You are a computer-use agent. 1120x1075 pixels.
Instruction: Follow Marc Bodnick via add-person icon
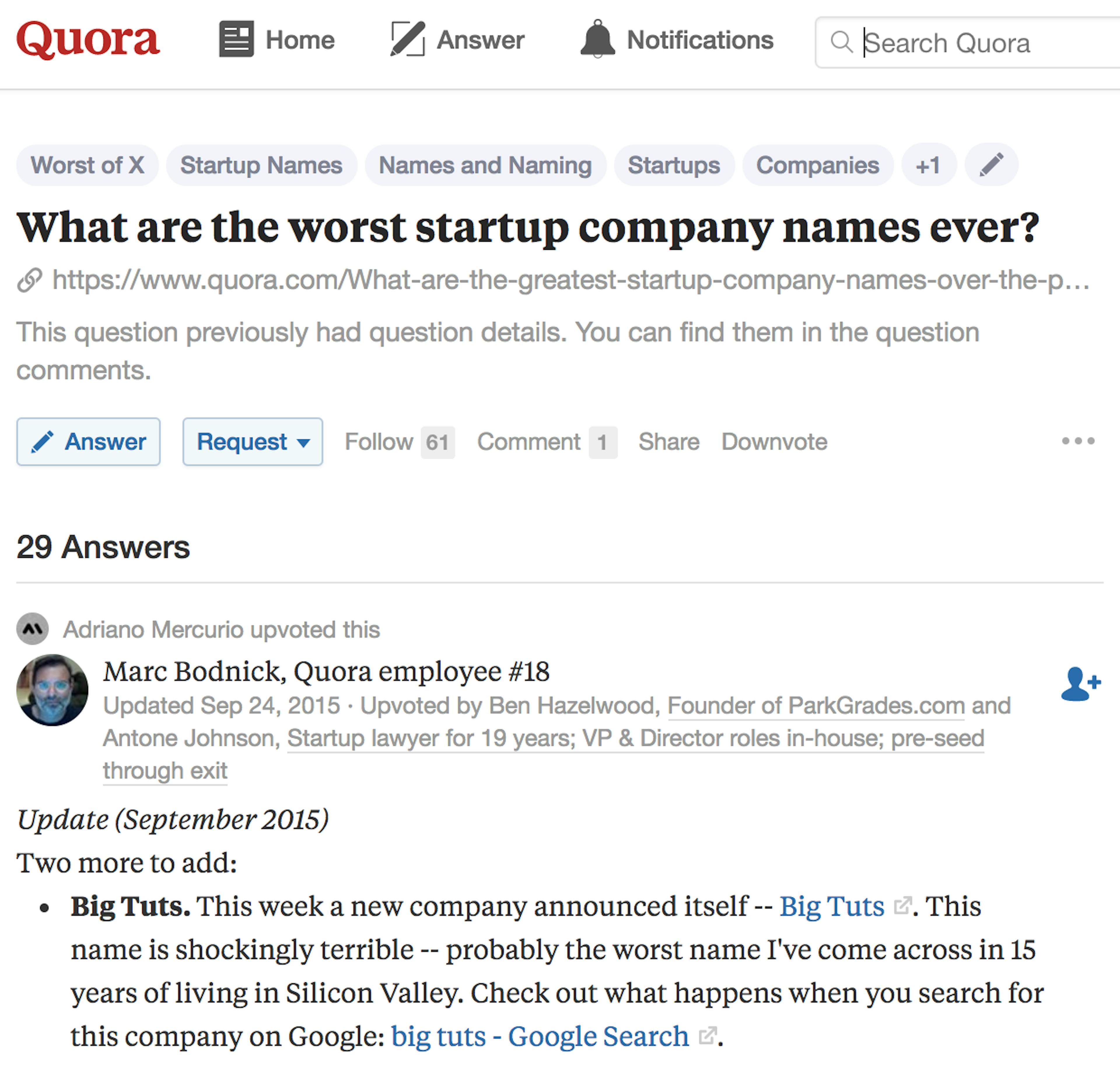coord(1081,684)
